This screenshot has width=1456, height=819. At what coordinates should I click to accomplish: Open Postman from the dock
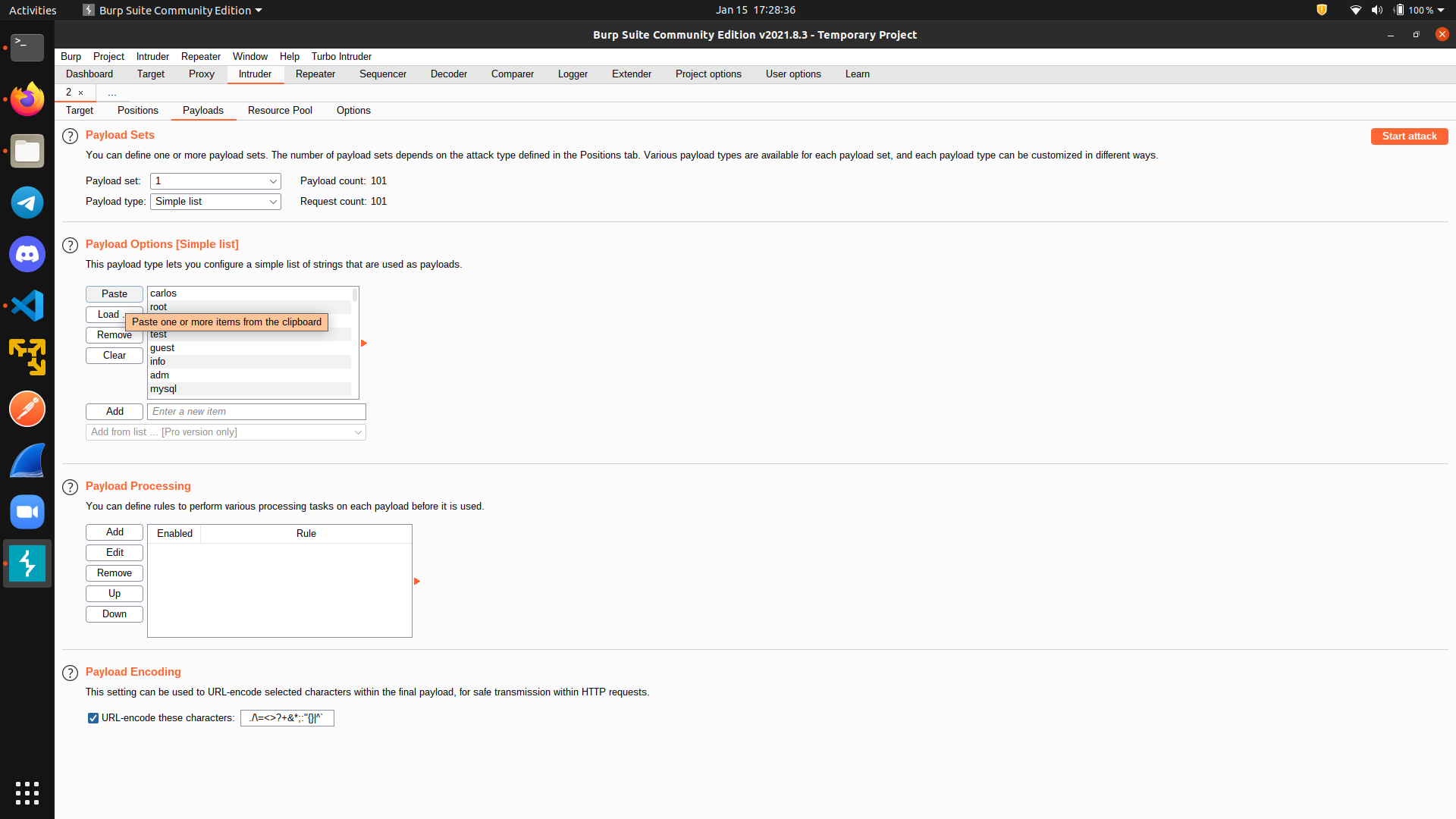click(27, 409)
